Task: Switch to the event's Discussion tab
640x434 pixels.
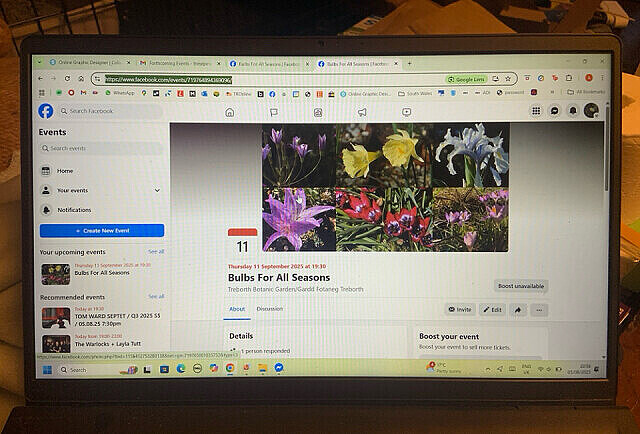Action: click(x=270, y=309)
